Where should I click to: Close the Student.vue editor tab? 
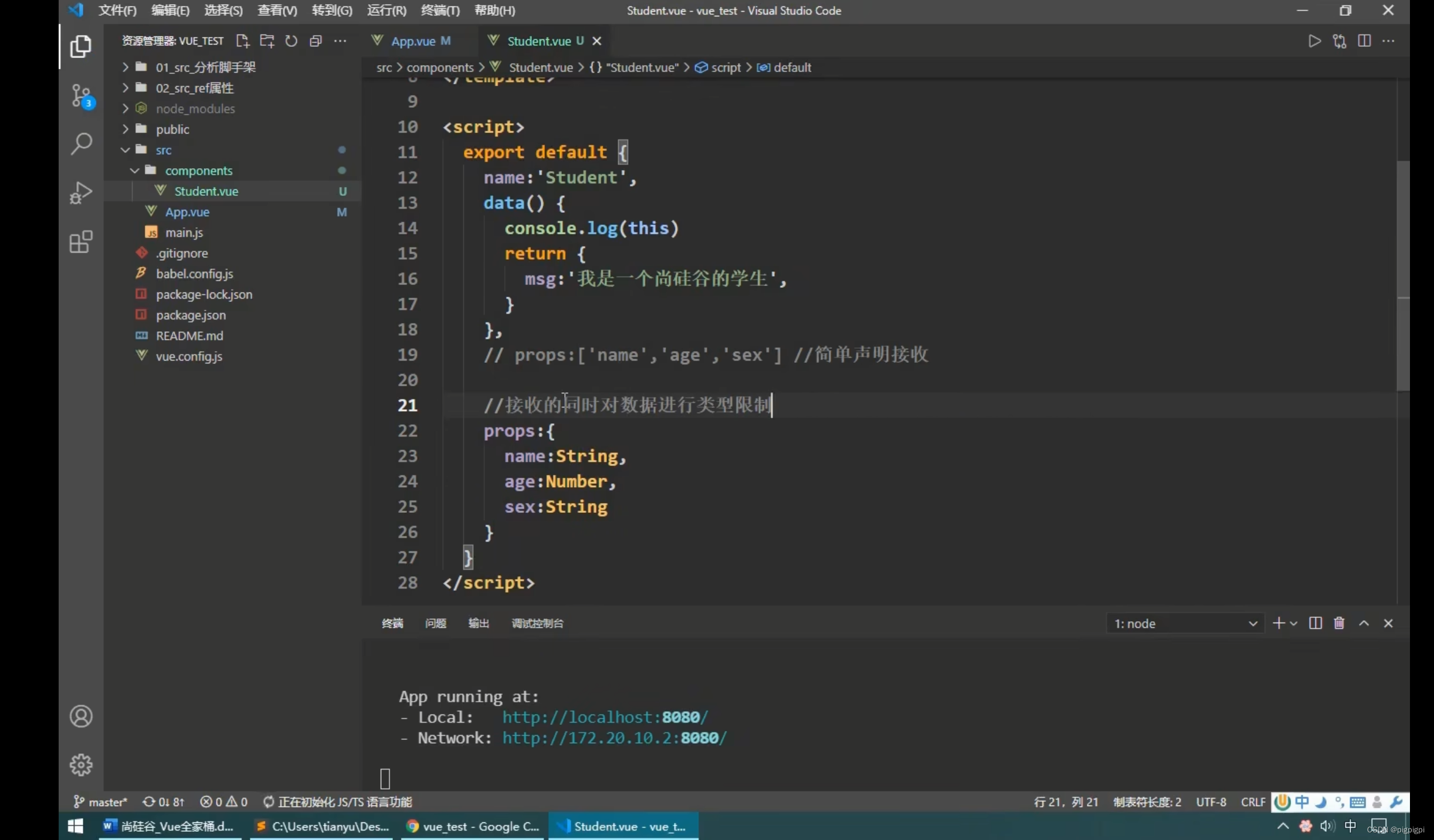pos(597,41)
